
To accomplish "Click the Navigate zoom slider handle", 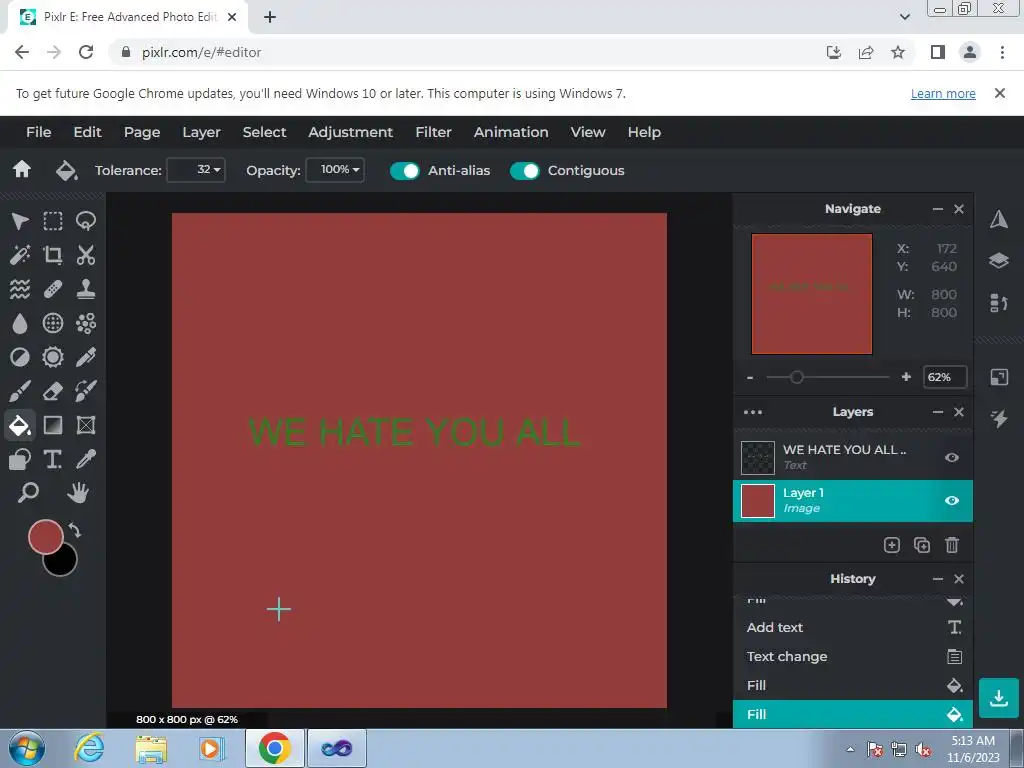I will pyautogui.click(x=796, y=377).
